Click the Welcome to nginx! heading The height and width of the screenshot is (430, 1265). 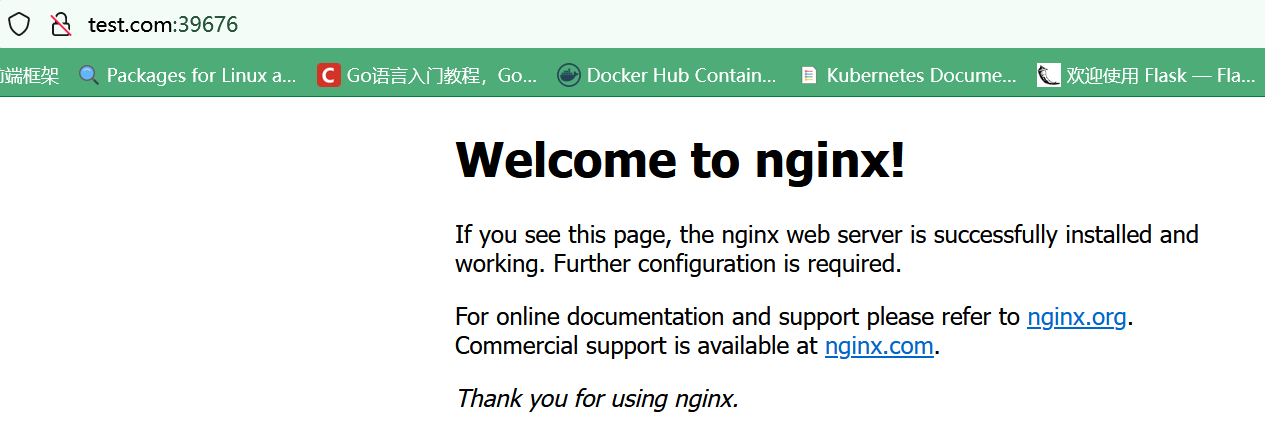(x=680, y=160)
